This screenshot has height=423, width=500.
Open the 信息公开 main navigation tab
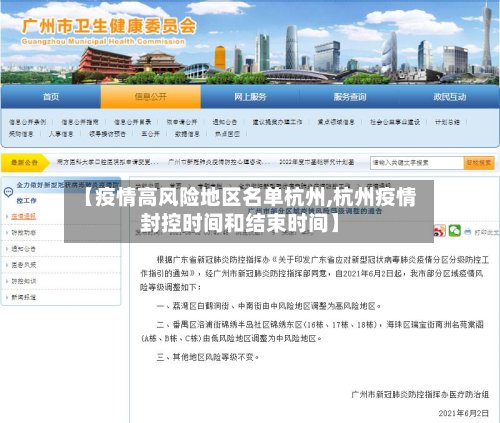click(x=151, y=97)
